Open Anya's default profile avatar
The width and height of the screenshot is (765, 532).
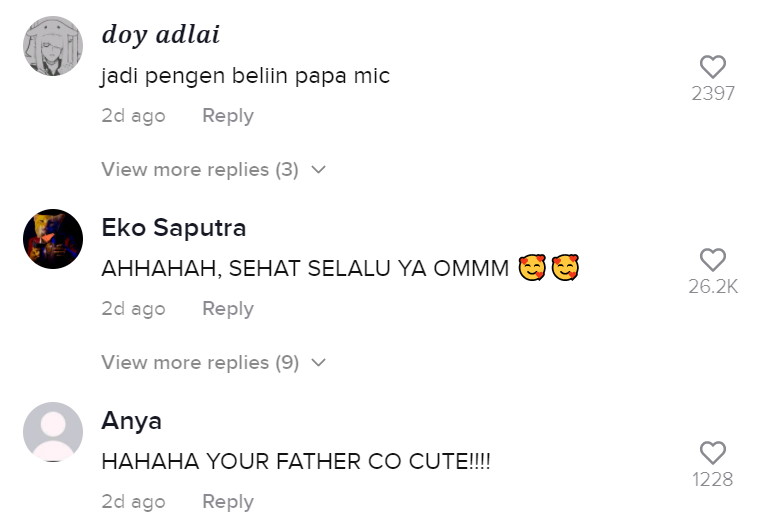(x=52, y=432)
